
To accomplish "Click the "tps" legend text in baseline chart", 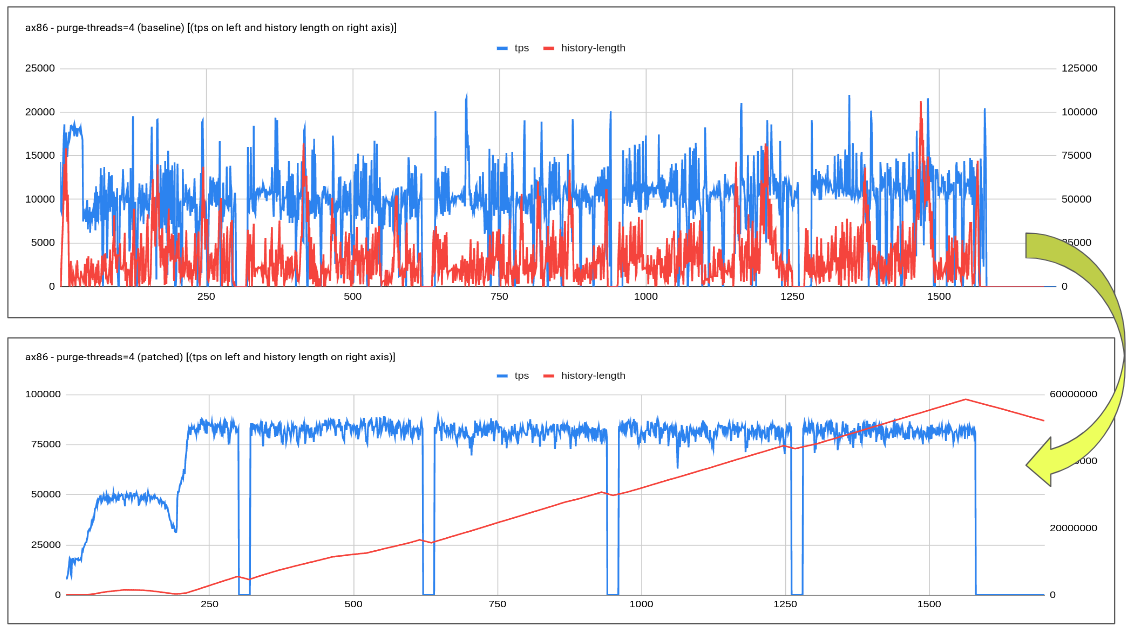I will (x=521, y=48).
